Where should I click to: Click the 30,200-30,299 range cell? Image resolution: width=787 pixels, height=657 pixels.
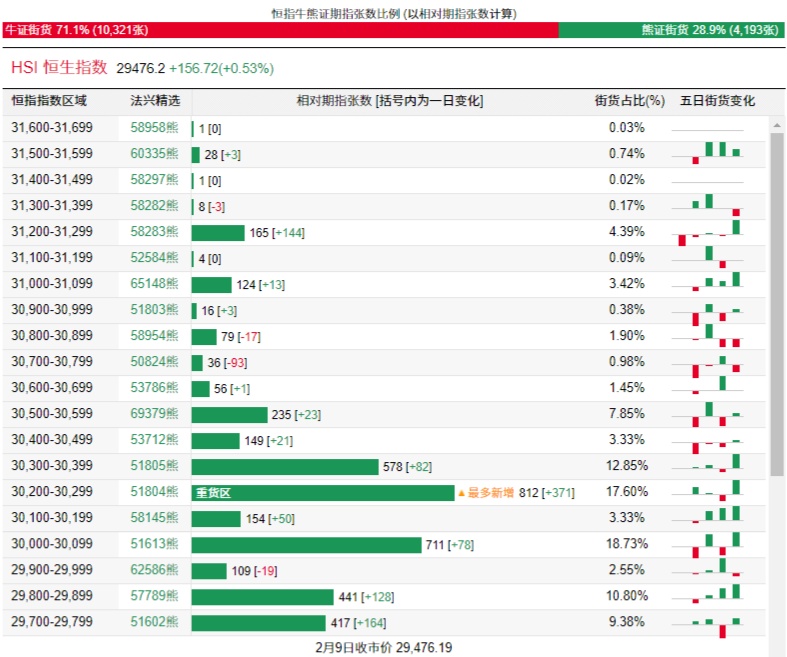tap(52, 492)
